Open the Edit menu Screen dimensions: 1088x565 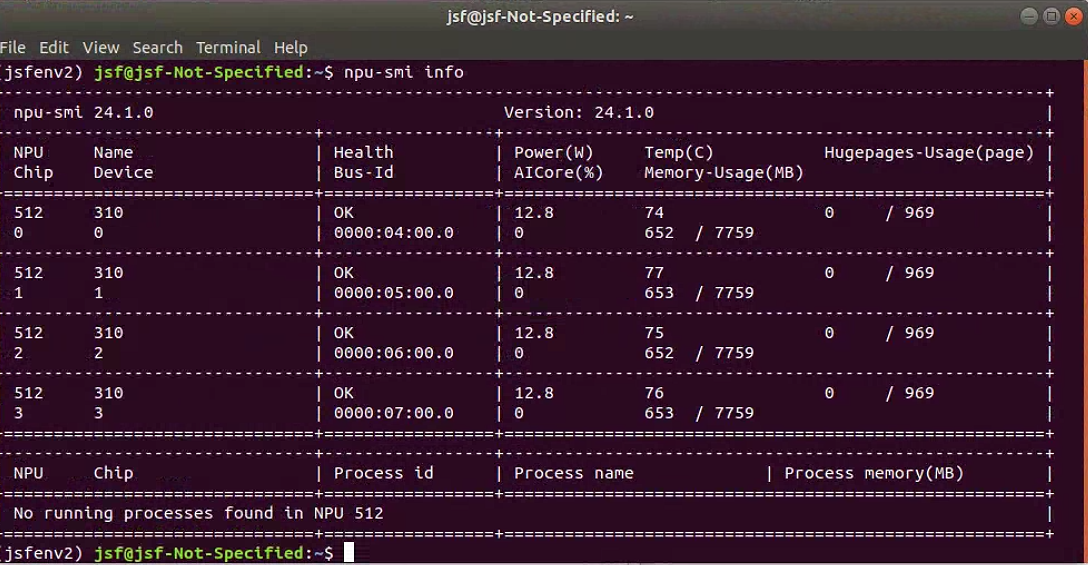[53, 47]
